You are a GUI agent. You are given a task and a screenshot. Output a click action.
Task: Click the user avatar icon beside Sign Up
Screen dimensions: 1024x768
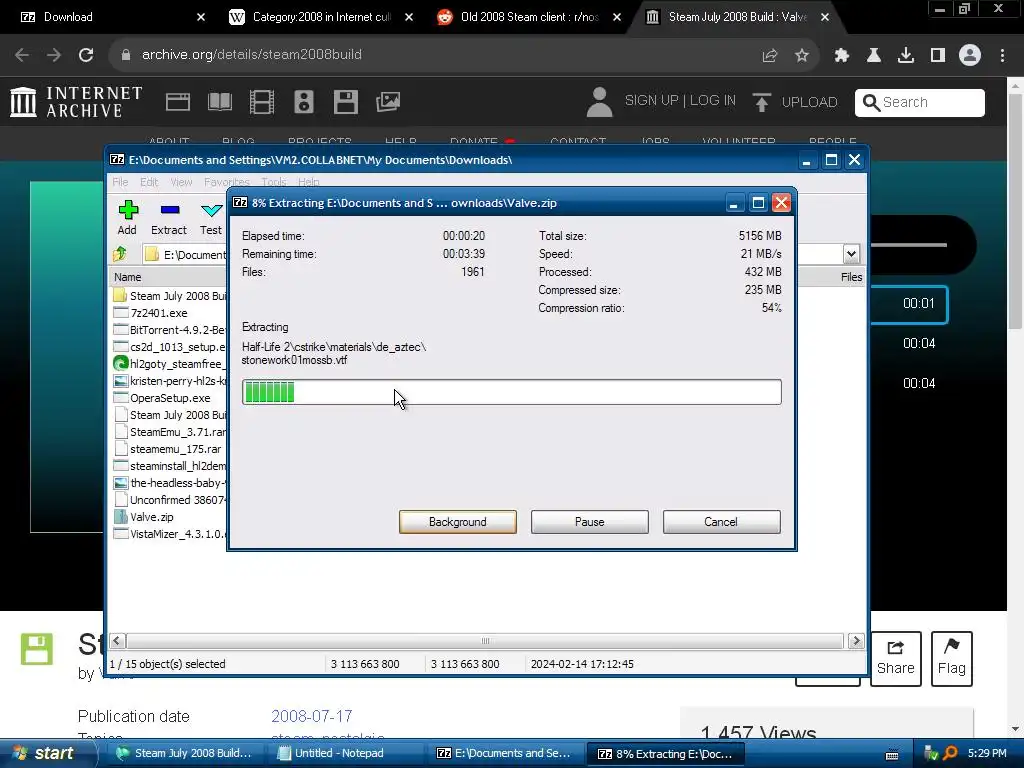pos(599,102)
